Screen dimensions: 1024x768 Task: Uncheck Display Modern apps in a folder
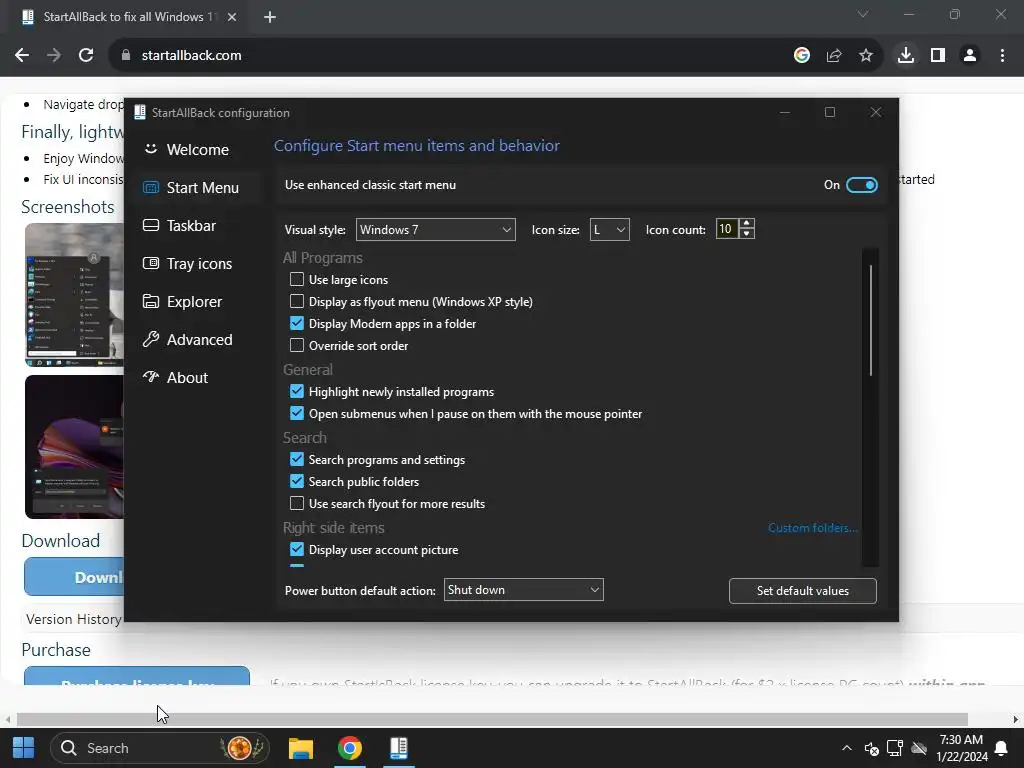point(296,323)
